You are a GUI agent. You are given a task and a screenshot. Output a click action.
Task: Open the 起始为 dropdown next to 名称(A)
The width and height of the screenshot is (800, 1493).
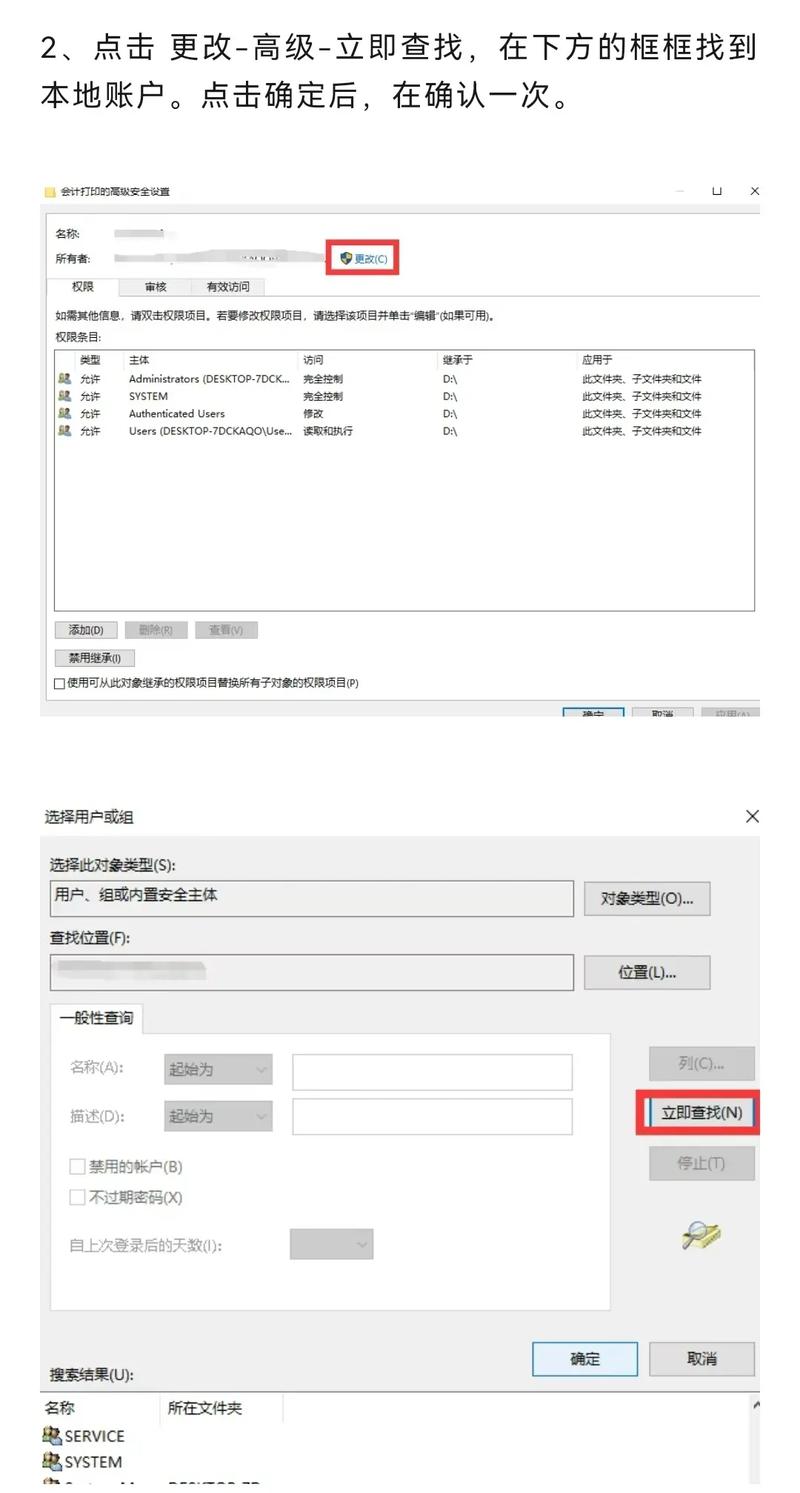tap(218, 1069)
